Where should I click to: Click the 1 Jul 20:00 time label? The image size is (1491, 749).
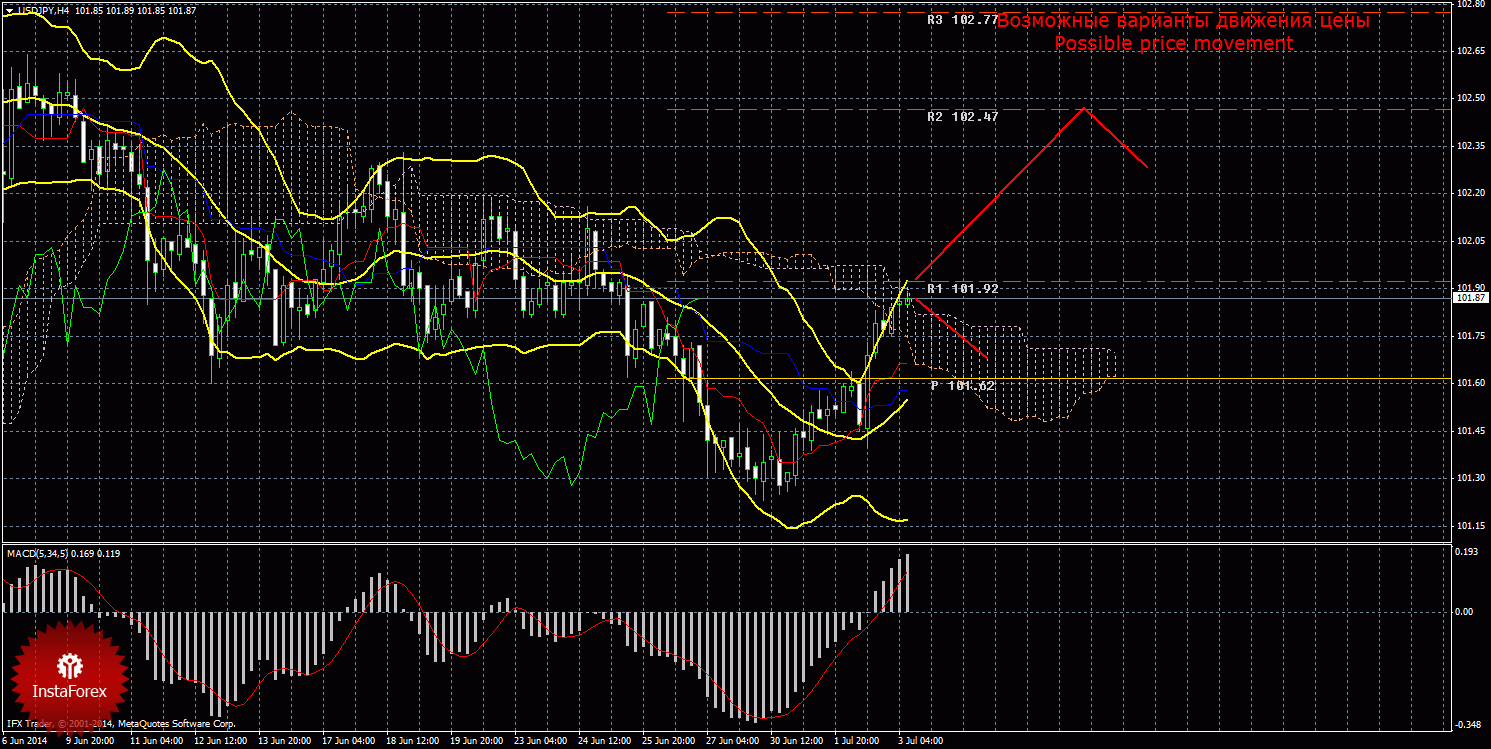click(x=857, y=741)
